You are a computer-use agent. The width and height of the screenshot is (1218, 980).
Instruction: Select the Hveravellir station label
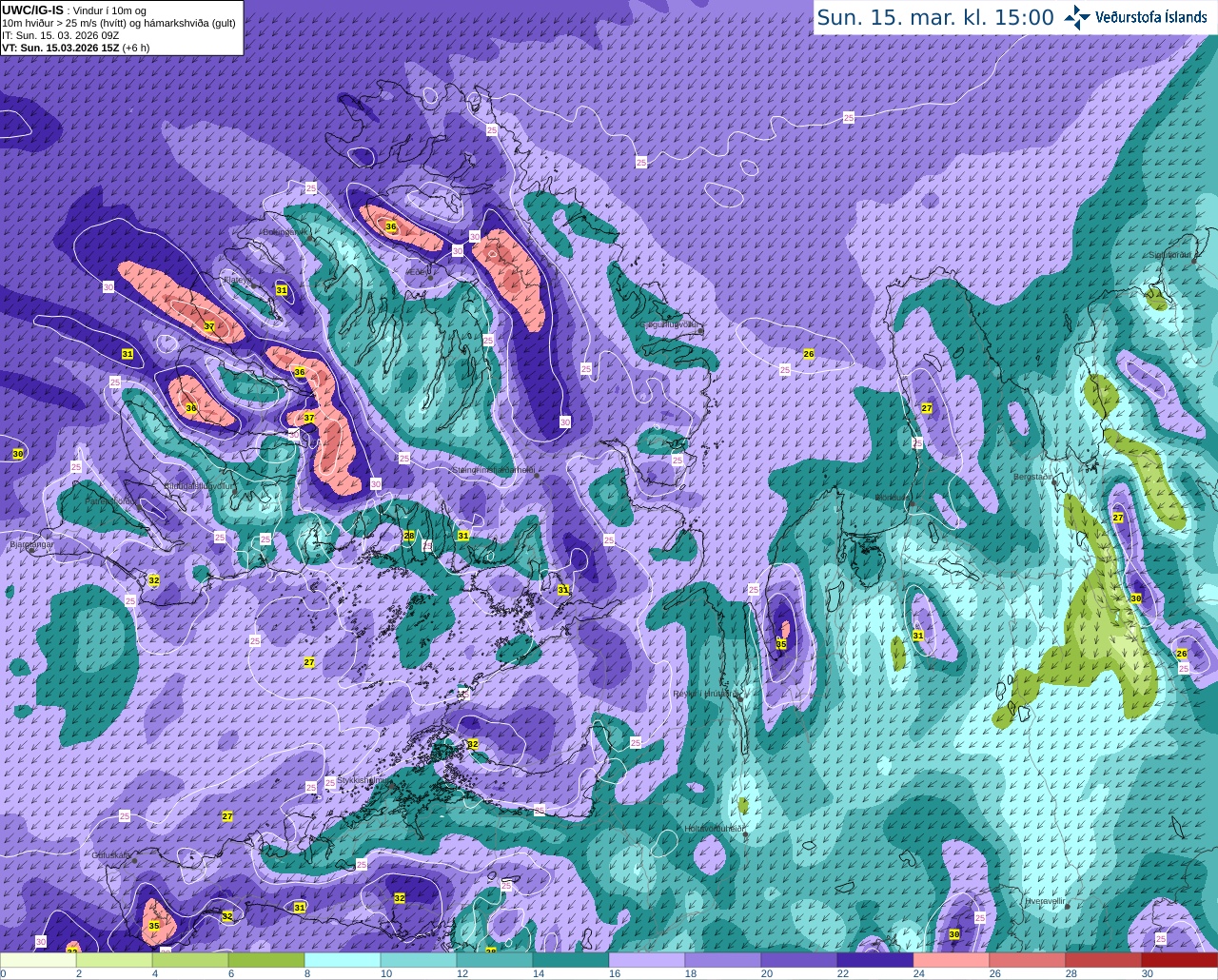click(1045, 900)
